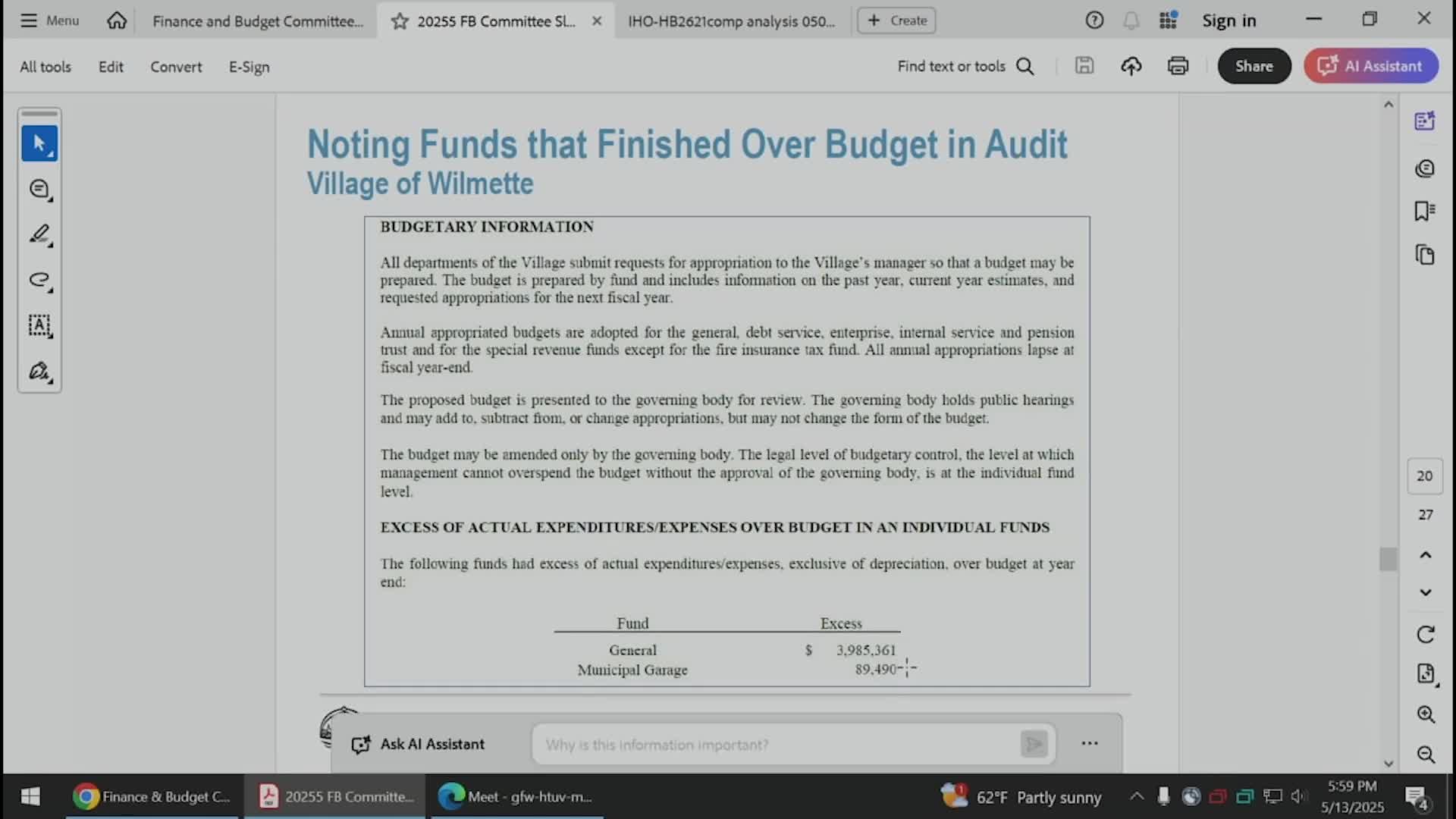Click scrollbar up arrow at top
This screenshot has width=1456, height=819.
point(1389,105)
